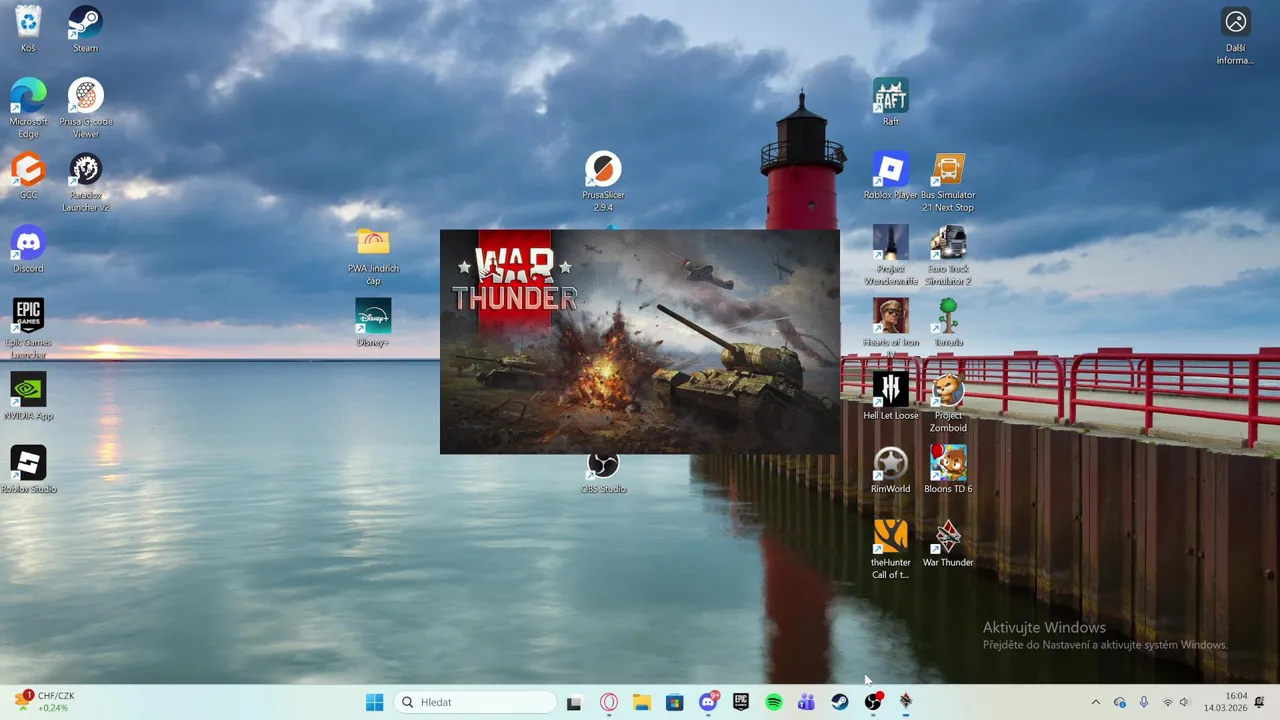Open the Epic Games taskbar icon
Image resolution: width=1280 pixels, height=720 pixels.
(741, 702)
